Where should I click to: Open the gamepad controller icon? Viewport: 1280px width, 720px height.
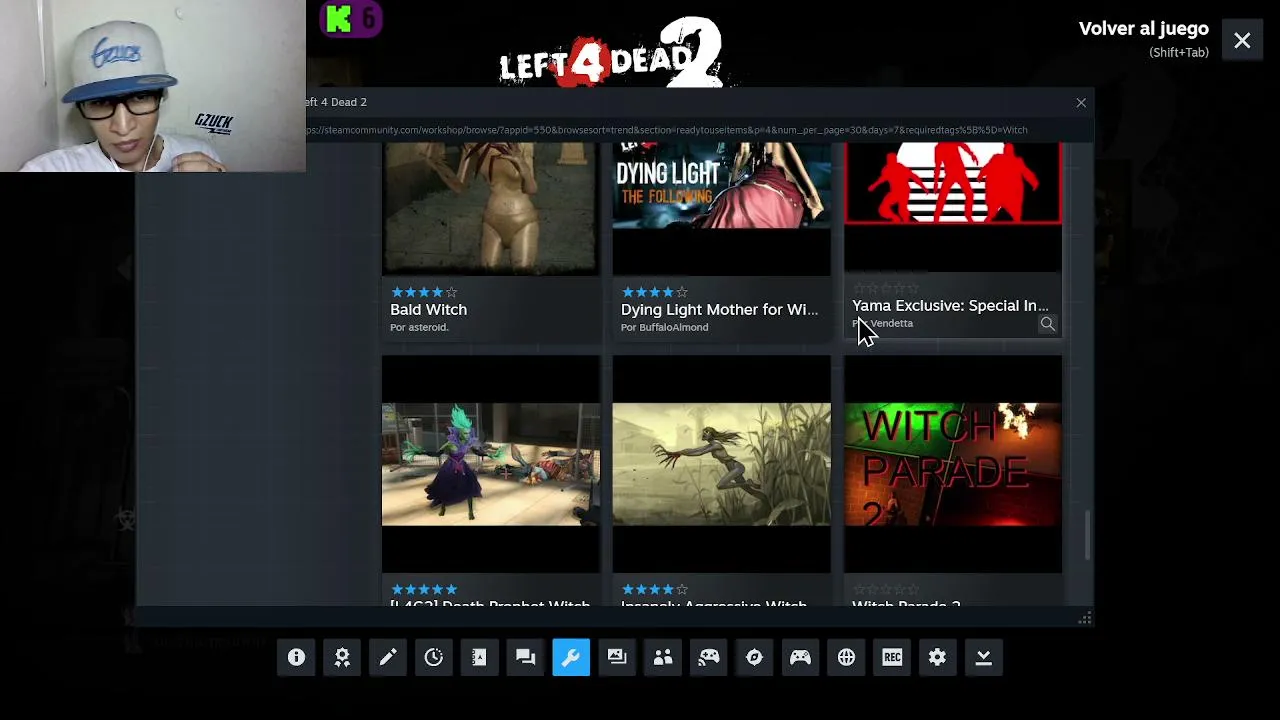click(800, 657)
